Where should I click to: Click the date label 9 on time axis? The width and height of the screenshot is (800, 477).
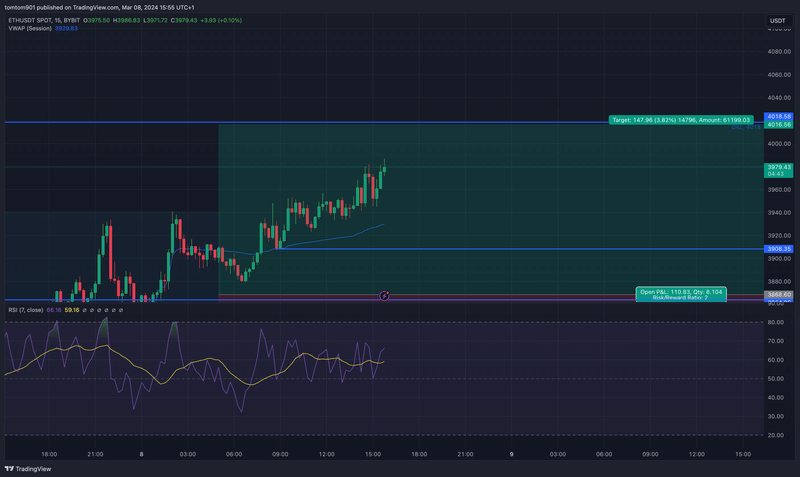click(511, 454)
